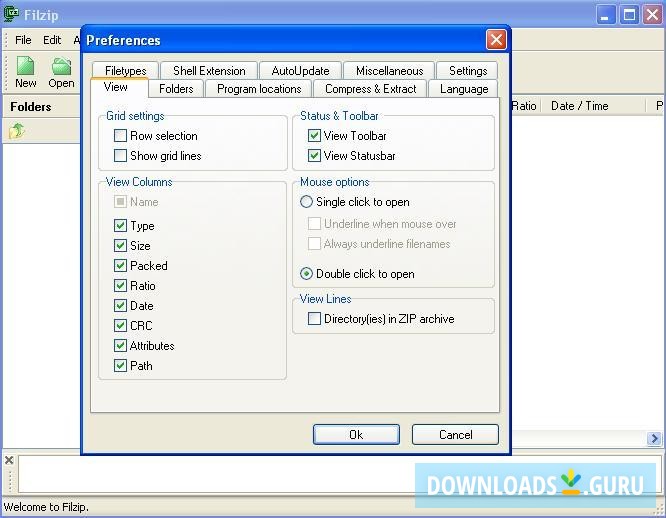Open the Edit menu in Filzip
The image size is (666, 518).
[52, 40]
